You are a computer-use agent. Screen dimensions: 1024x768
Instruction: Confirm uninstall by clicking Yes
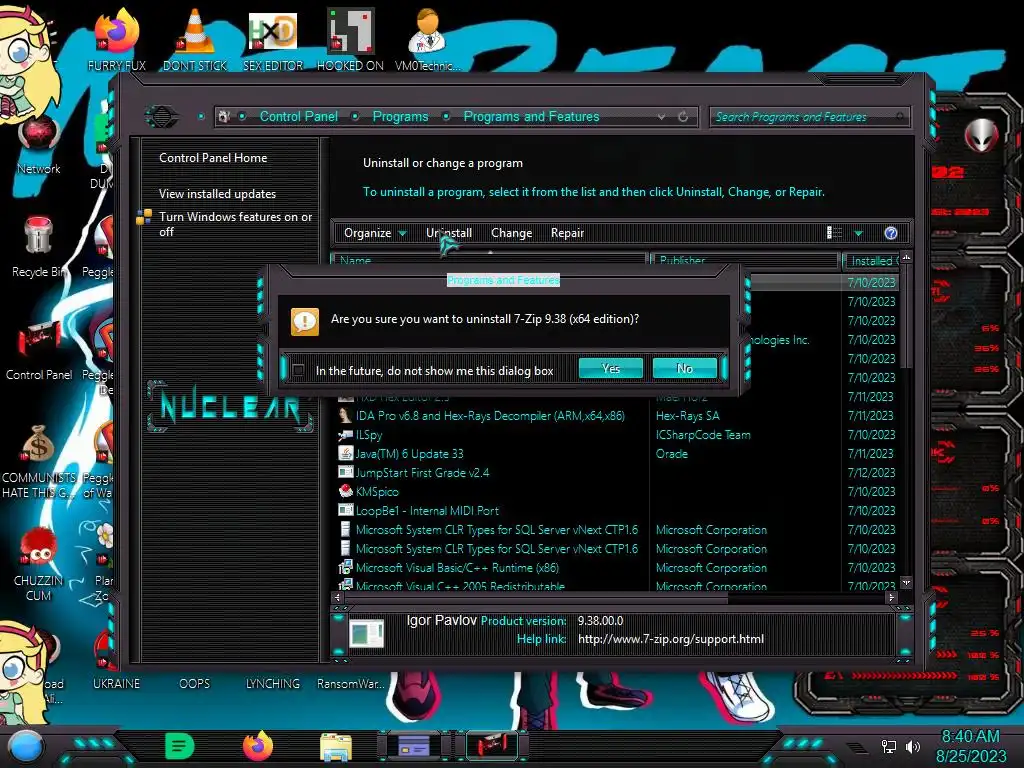(611, 368)
